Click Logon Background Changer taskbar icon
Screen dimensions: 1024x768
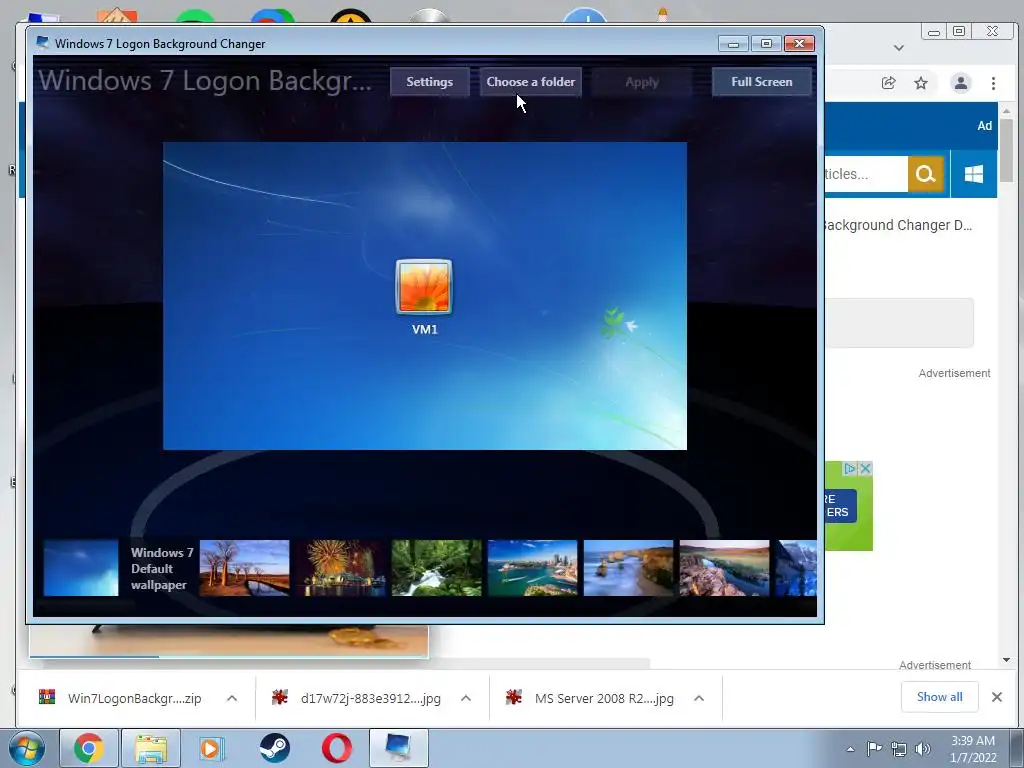pyautogui.click(x=399, y=748)
